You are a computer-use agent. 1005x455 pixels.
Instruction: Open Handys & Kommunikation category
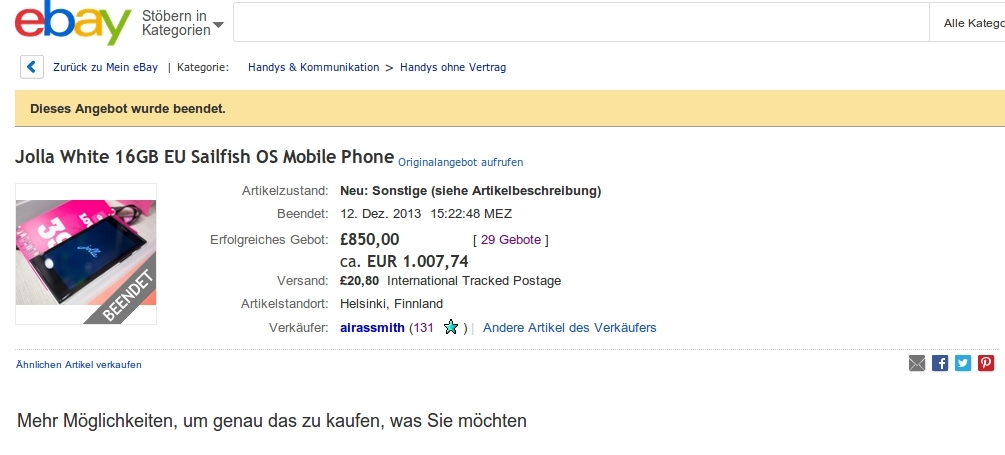click(x=313, y=67)
